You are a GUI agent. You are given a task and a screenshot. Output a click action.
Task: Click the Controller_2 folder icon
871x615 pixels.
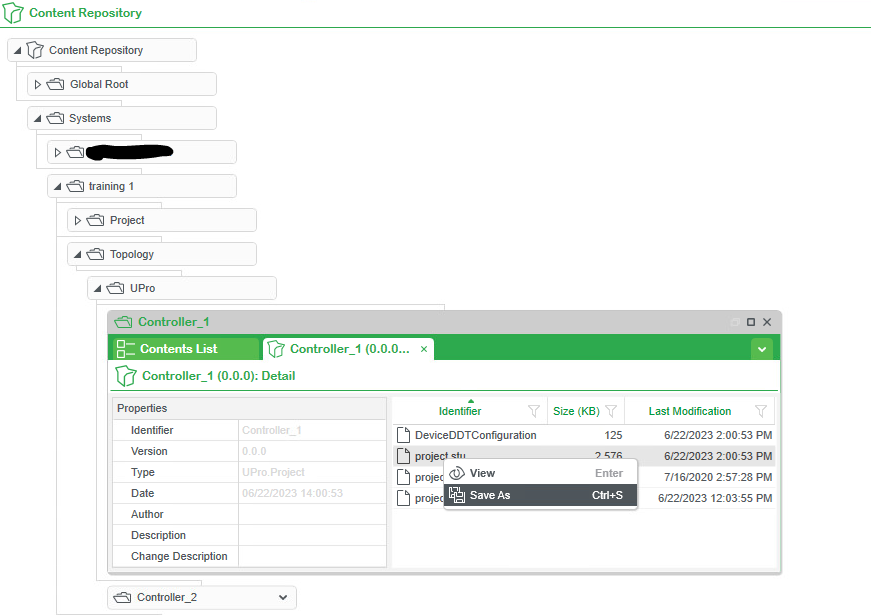[x=122, y=598]
